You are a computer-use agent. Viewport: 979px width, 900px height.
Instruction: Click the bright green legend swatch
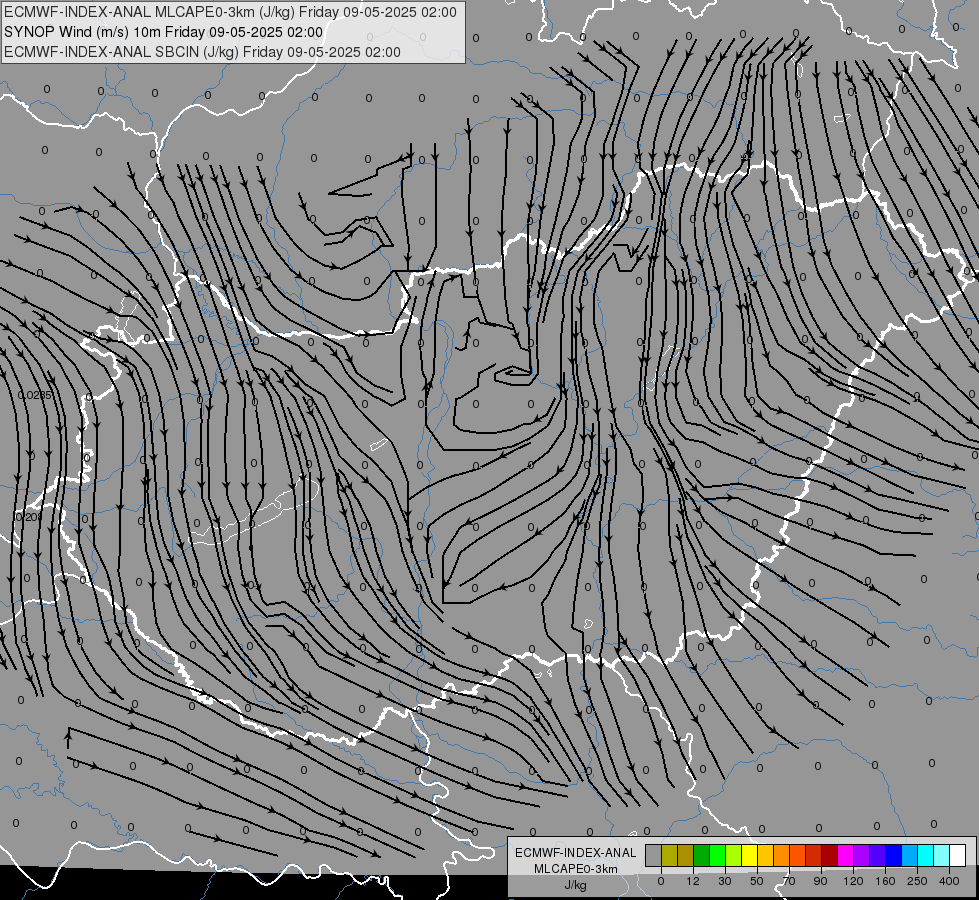[717, 855]
